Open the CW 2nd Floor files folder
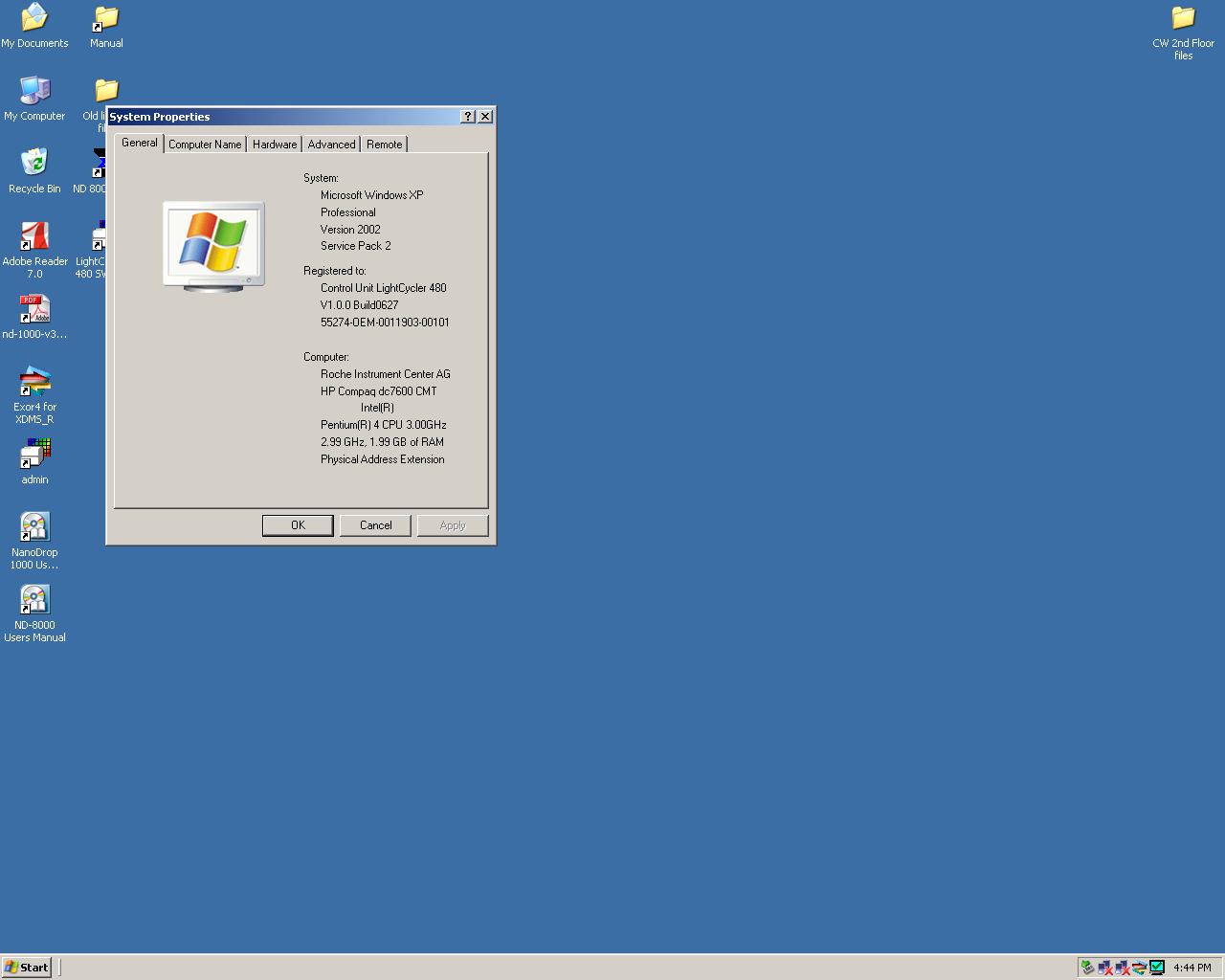1225x980 pixels. coord(1183,19)
